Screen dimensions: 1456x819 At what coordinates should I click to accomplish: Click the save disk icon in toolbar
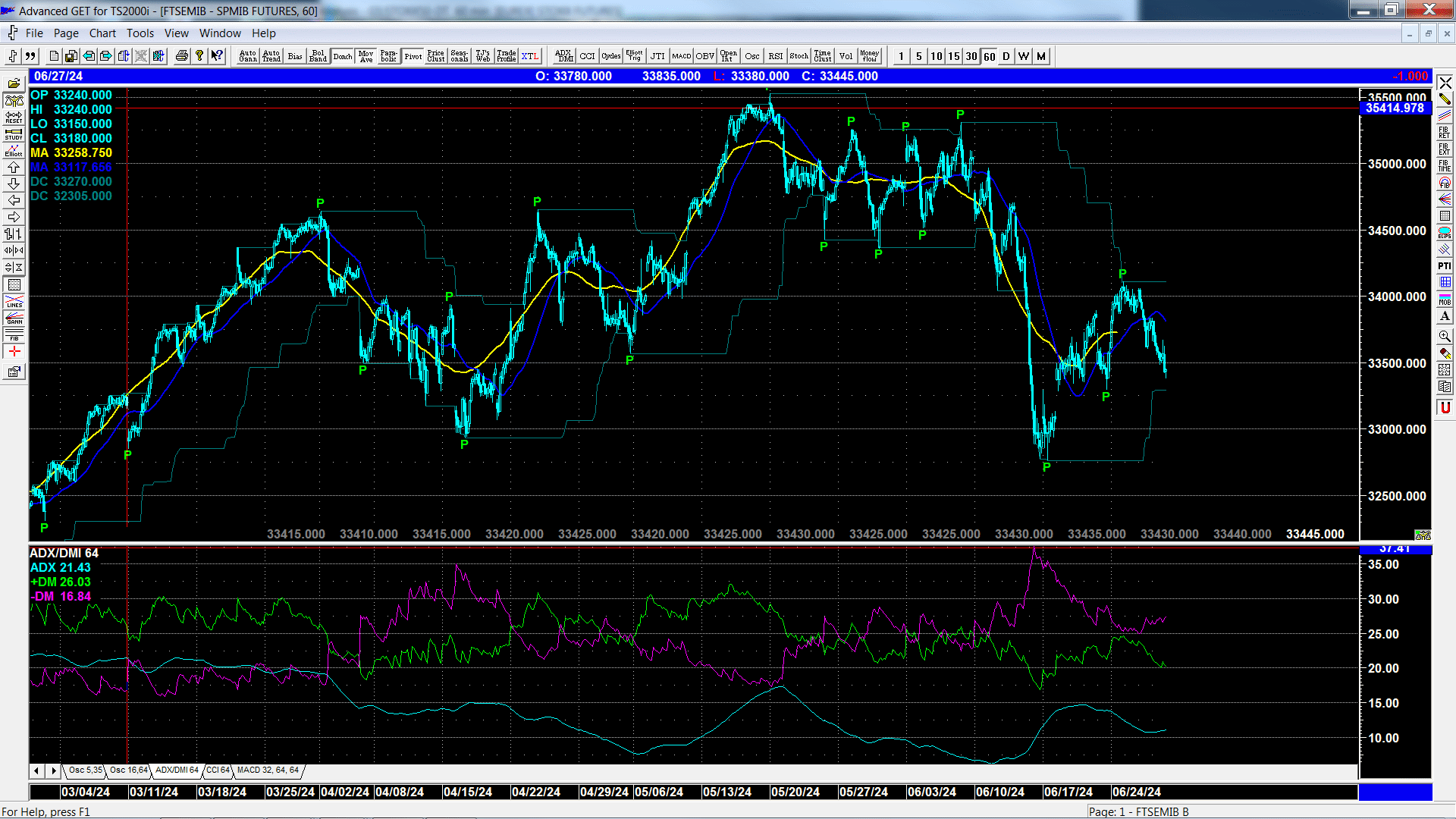tap(71, 56)
